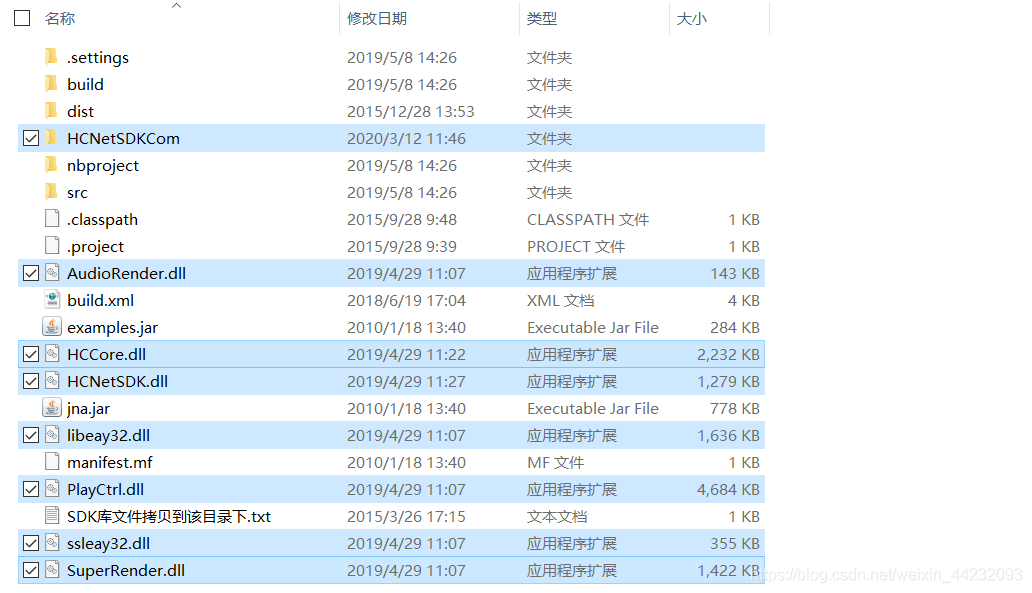Screen dimensions: 1032x593
Task: Select the build.xml file name
Action: 100,300
